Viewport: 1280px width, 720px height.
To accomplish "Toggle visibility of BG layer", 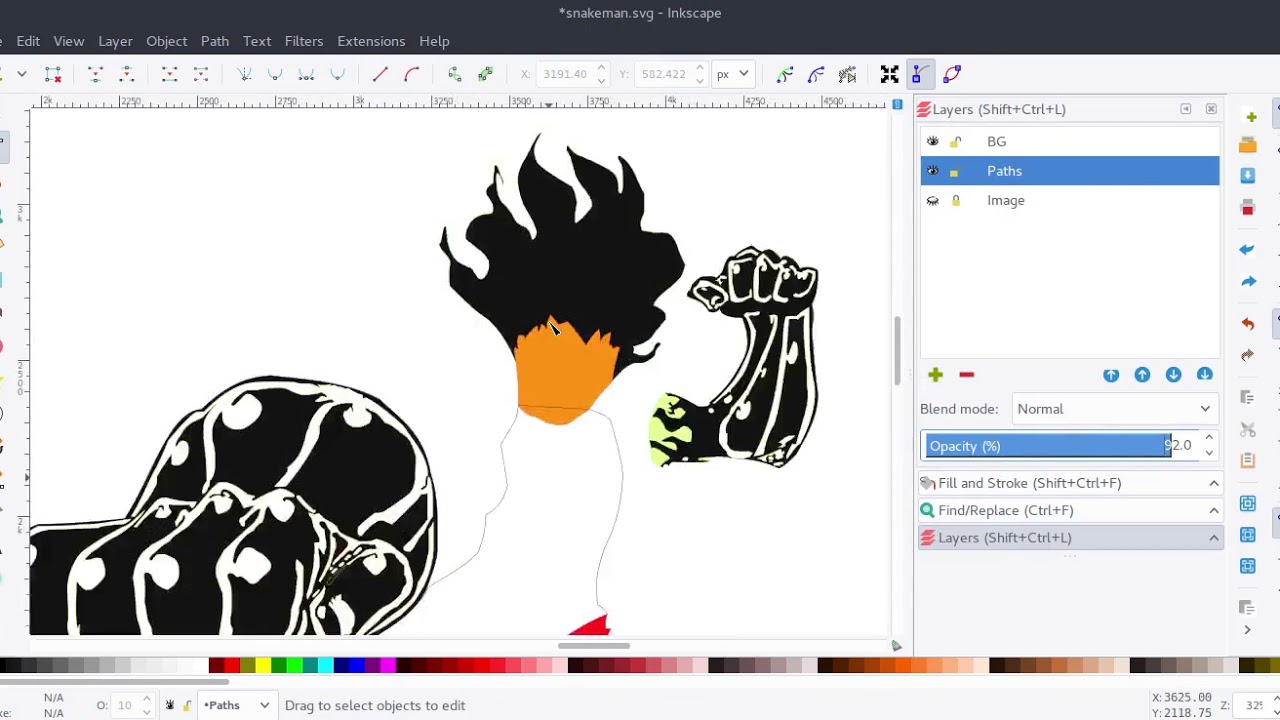I will coord(933,142).
